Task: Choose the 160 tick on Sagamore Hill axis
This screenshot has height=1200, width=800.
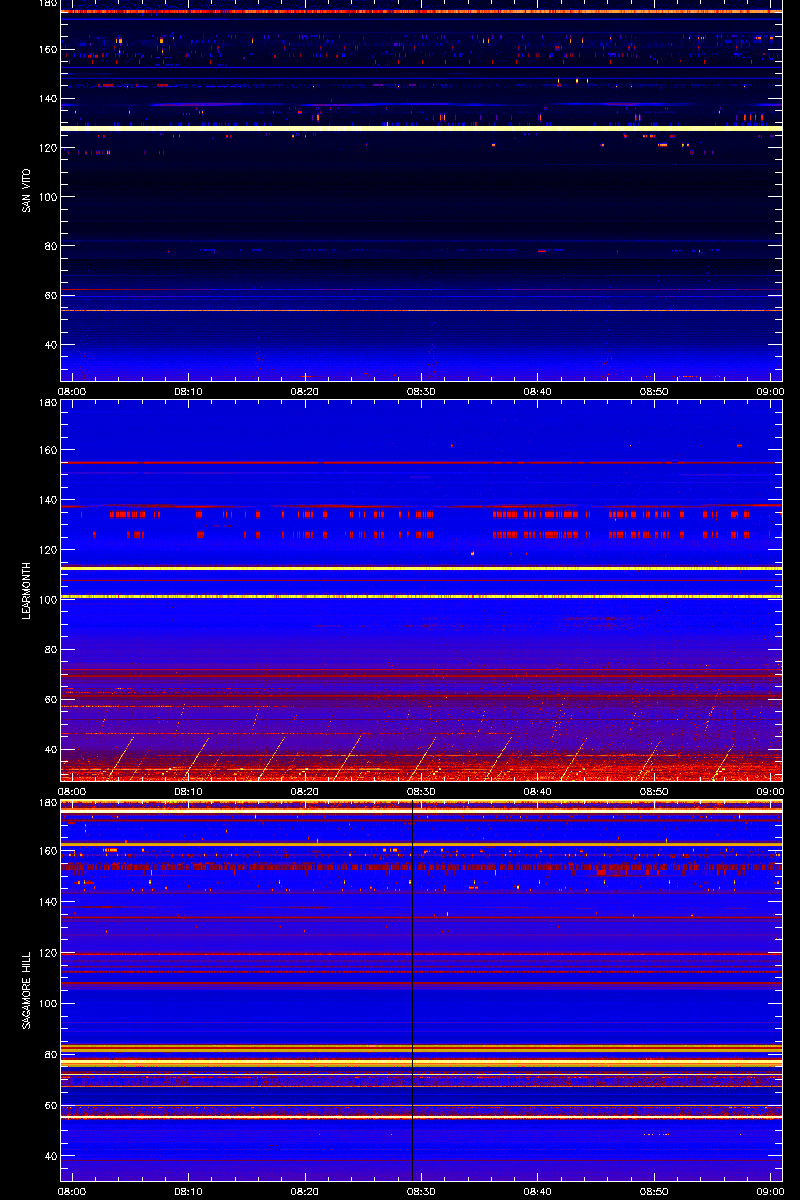Action: point(49,853)
